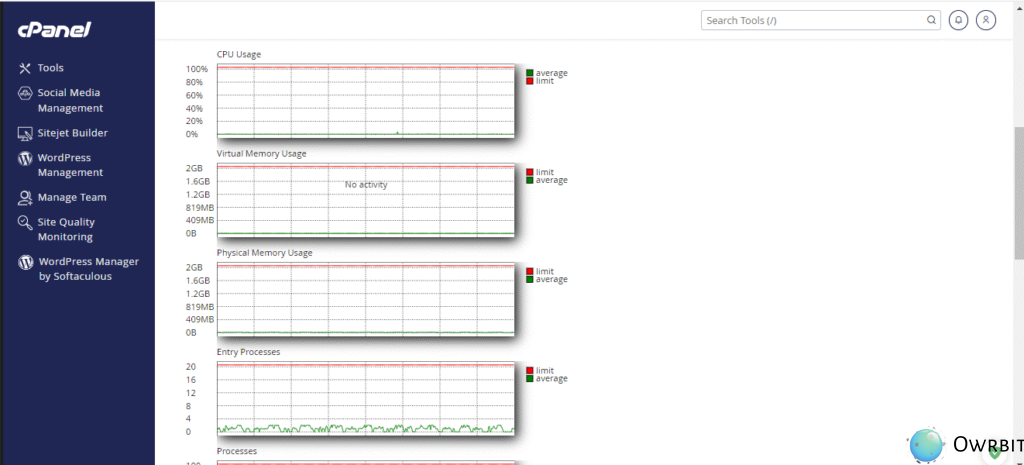Click the red limit swatch in CPU Usage legend
1024x465 pixels.
(530, 81)
